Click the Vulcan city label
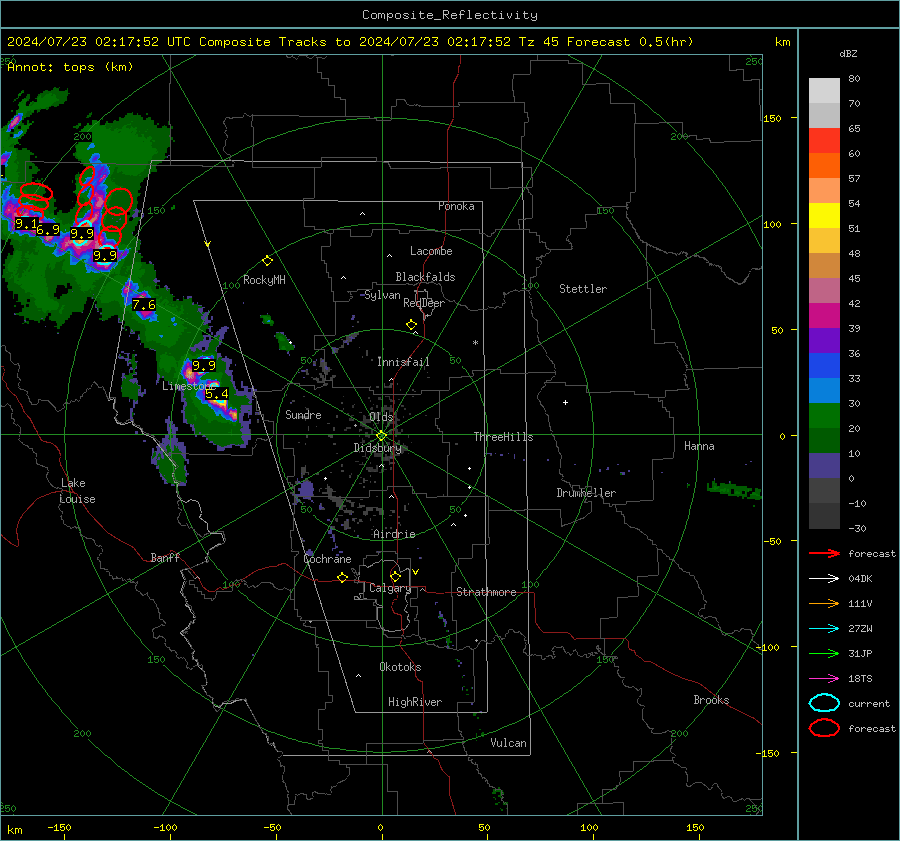Viewport: 900px width, 841px height. point(508,743)
